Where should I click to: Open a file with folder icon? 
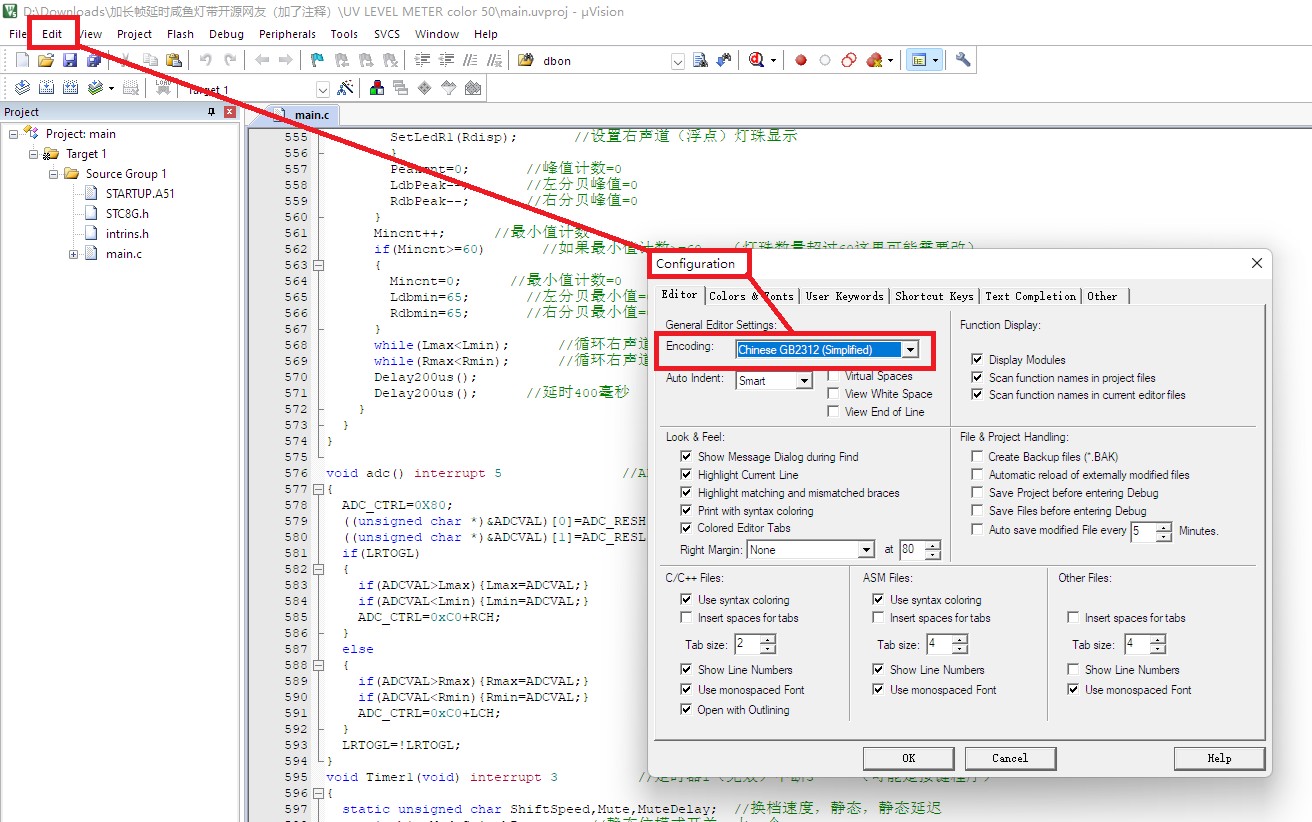(46, 60)
